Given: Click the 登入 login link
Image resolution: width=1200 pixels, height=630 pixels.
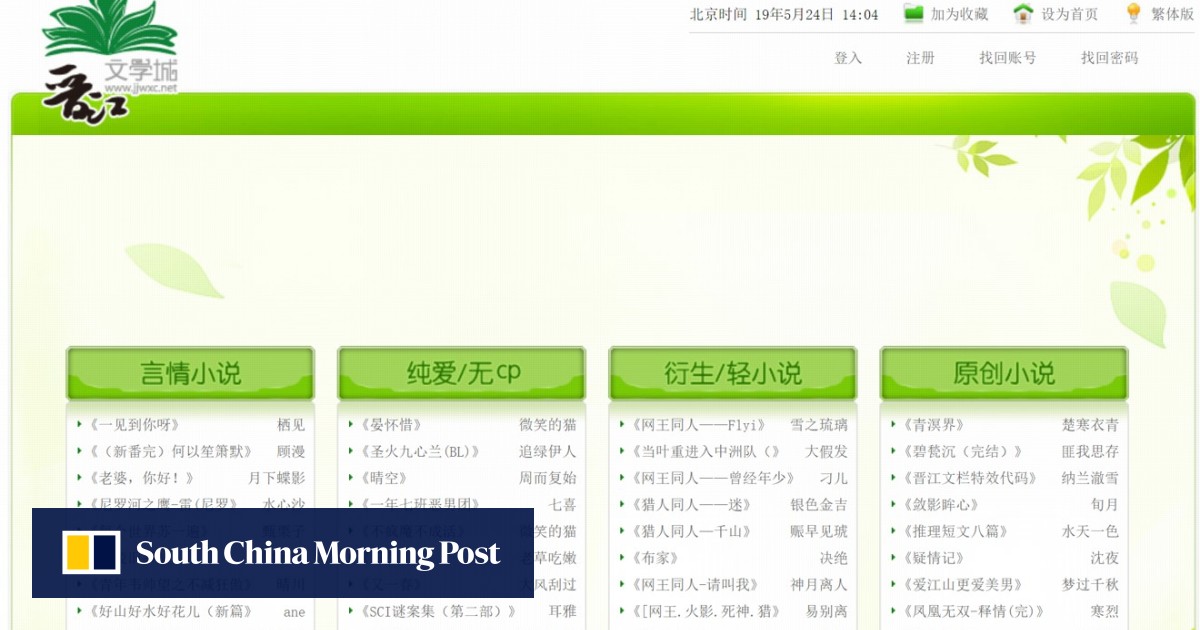Looking at the screenshot, I should tap(848, 58).
